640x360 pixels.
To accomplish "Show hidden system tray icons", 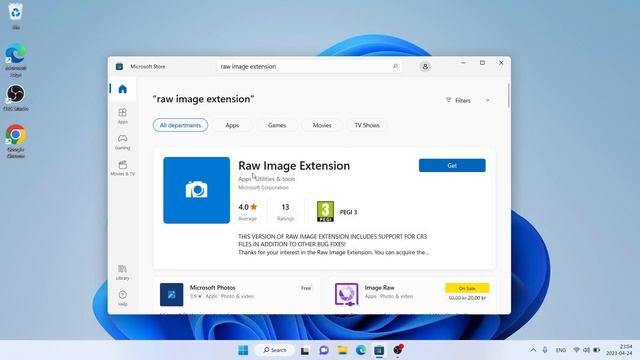I will [x=533, y=350].
